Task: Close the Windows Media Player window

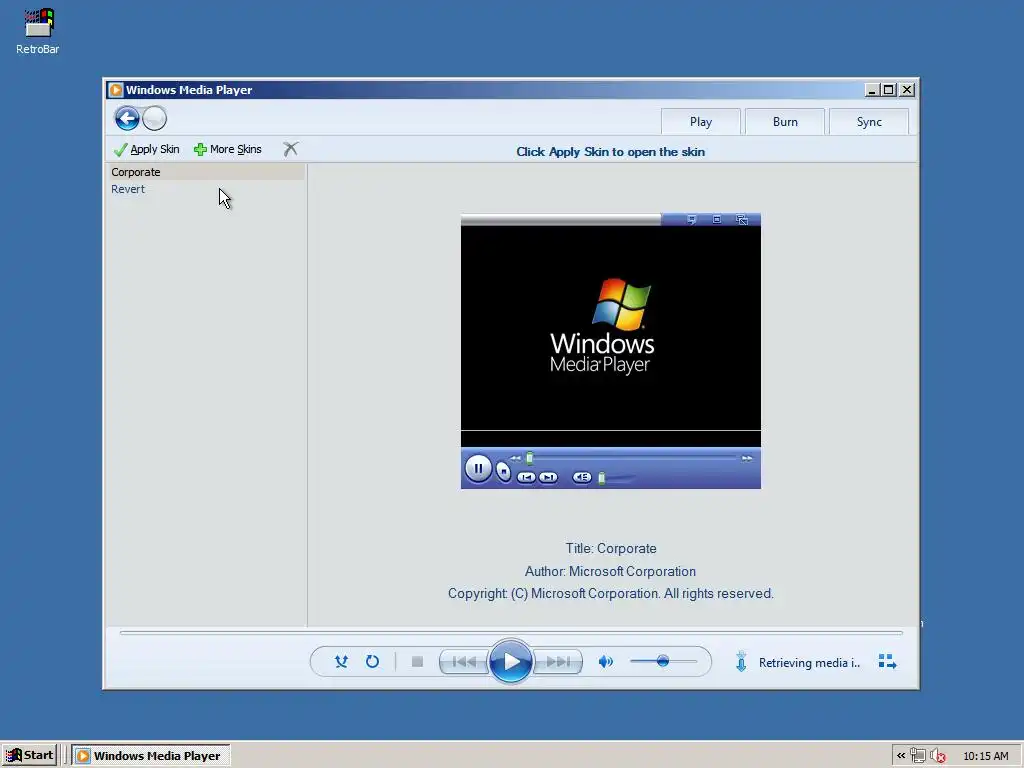Action: tap(907, 90)
